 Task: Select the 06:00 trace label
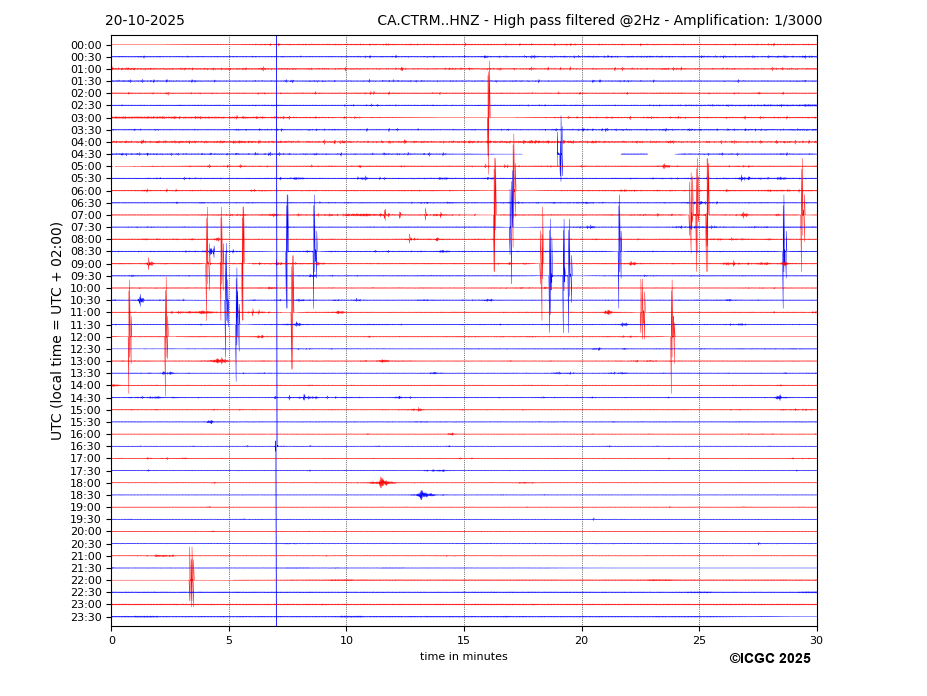coord(86,191)
